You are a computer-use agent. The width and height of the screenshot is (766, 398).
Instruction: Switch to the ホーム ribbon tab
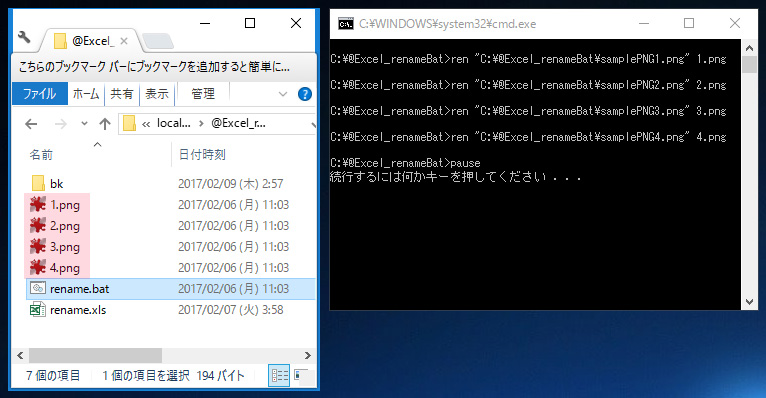tap(86, 94)
